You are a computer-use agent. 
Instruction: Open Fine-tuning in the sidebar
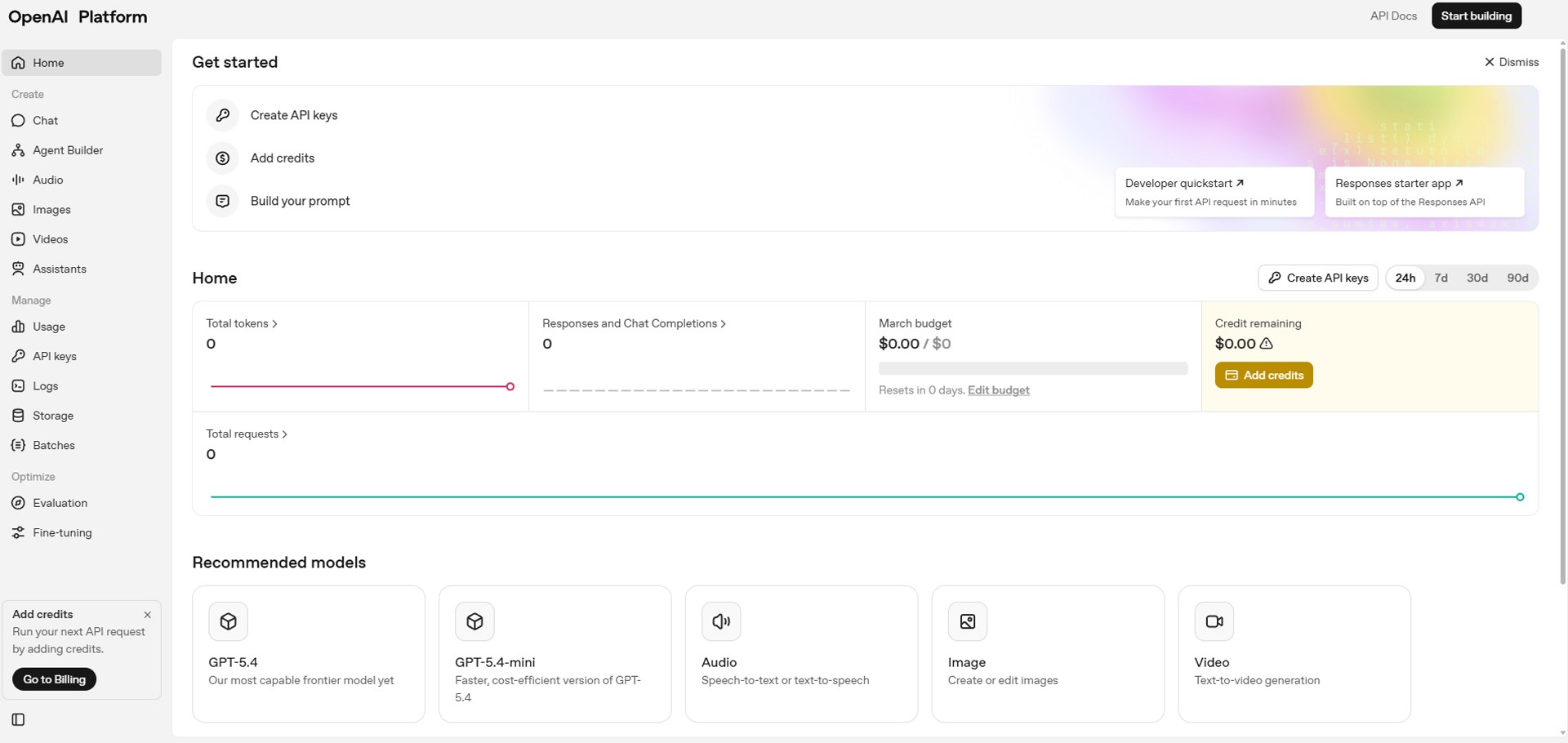(x=82, y=532)
